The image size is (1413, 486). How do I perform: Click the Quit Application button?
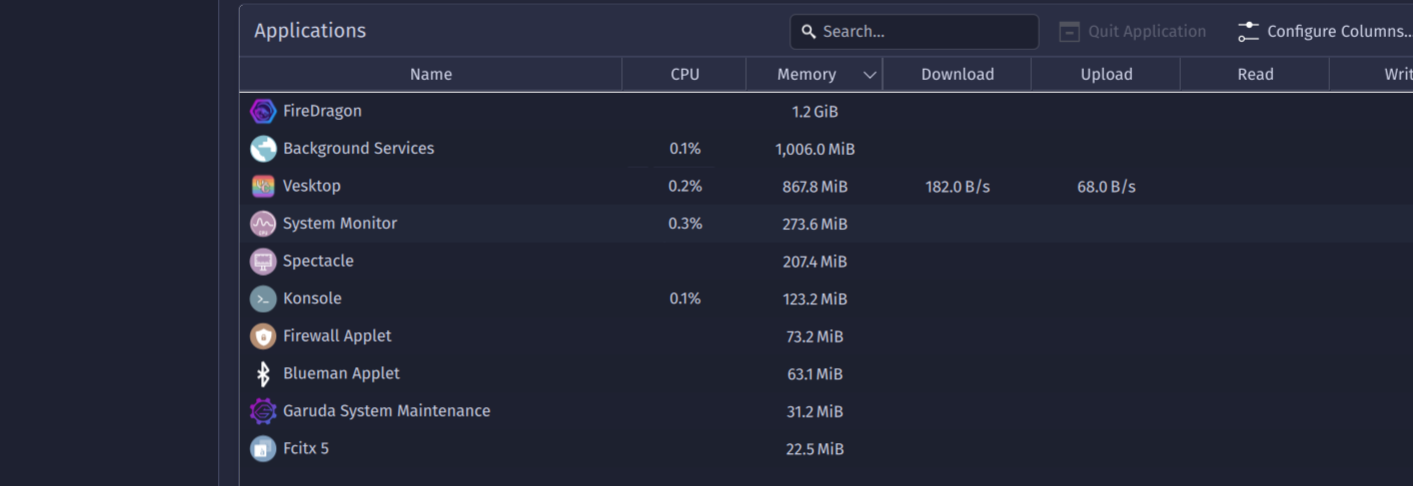(1133, 32)
